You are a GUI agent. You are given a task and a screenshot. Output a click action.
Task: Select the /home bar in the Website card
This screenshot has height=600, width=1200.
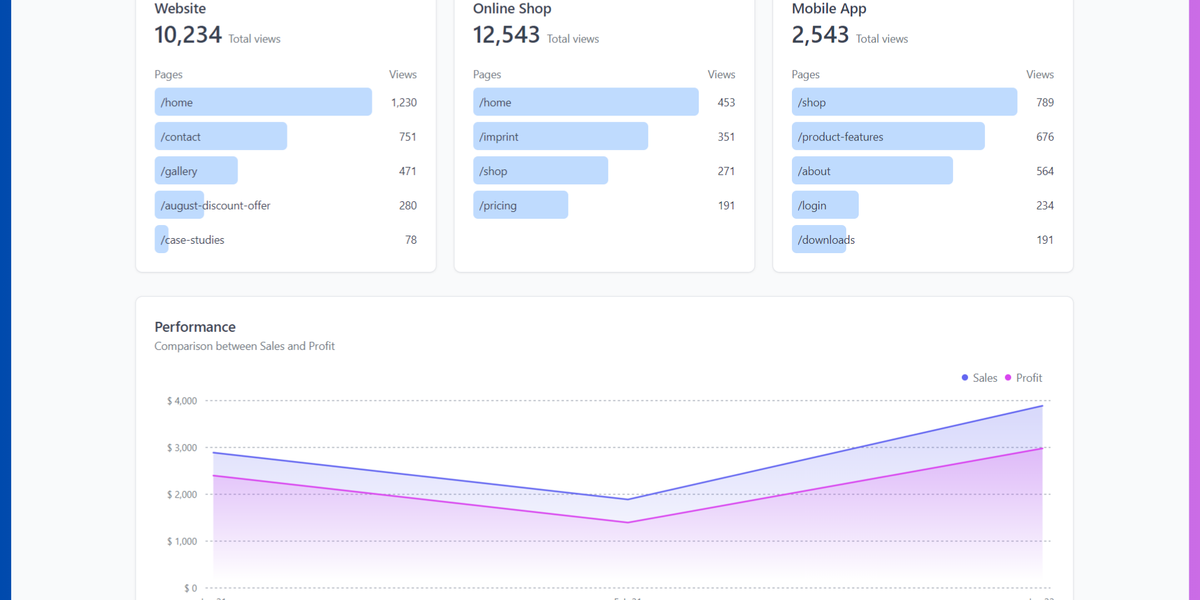[263, 101]
